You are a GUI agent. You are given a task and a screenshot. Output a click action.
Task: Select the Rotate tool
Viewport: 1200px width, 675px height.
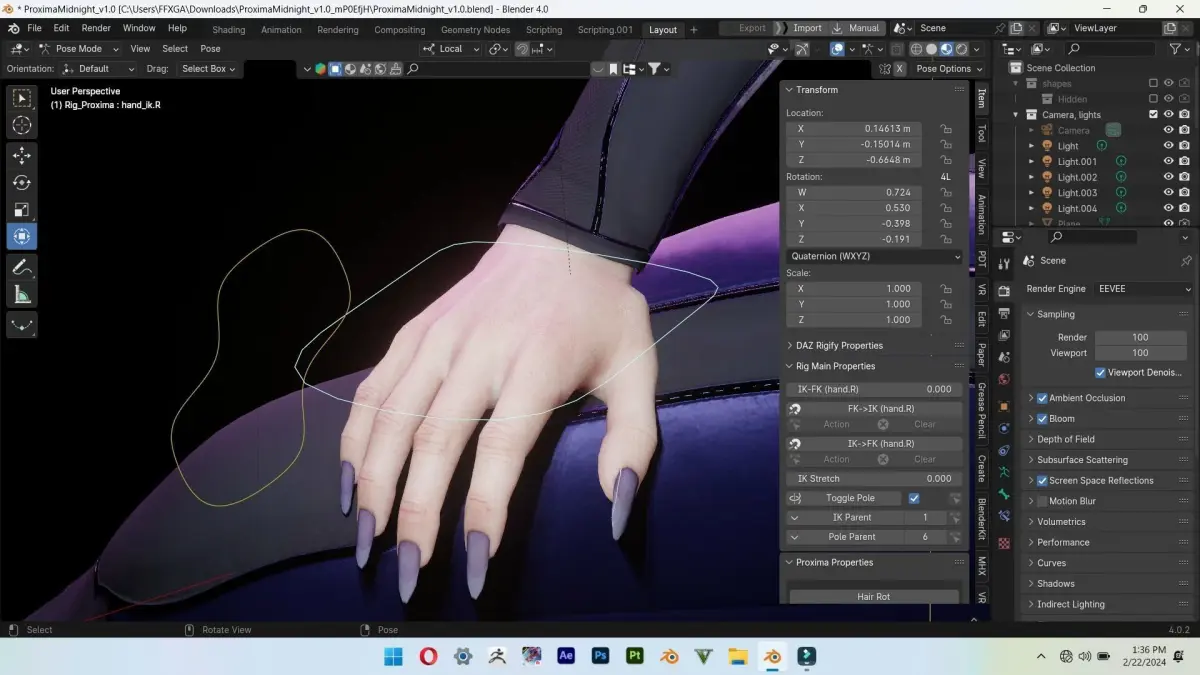(22, 182)
